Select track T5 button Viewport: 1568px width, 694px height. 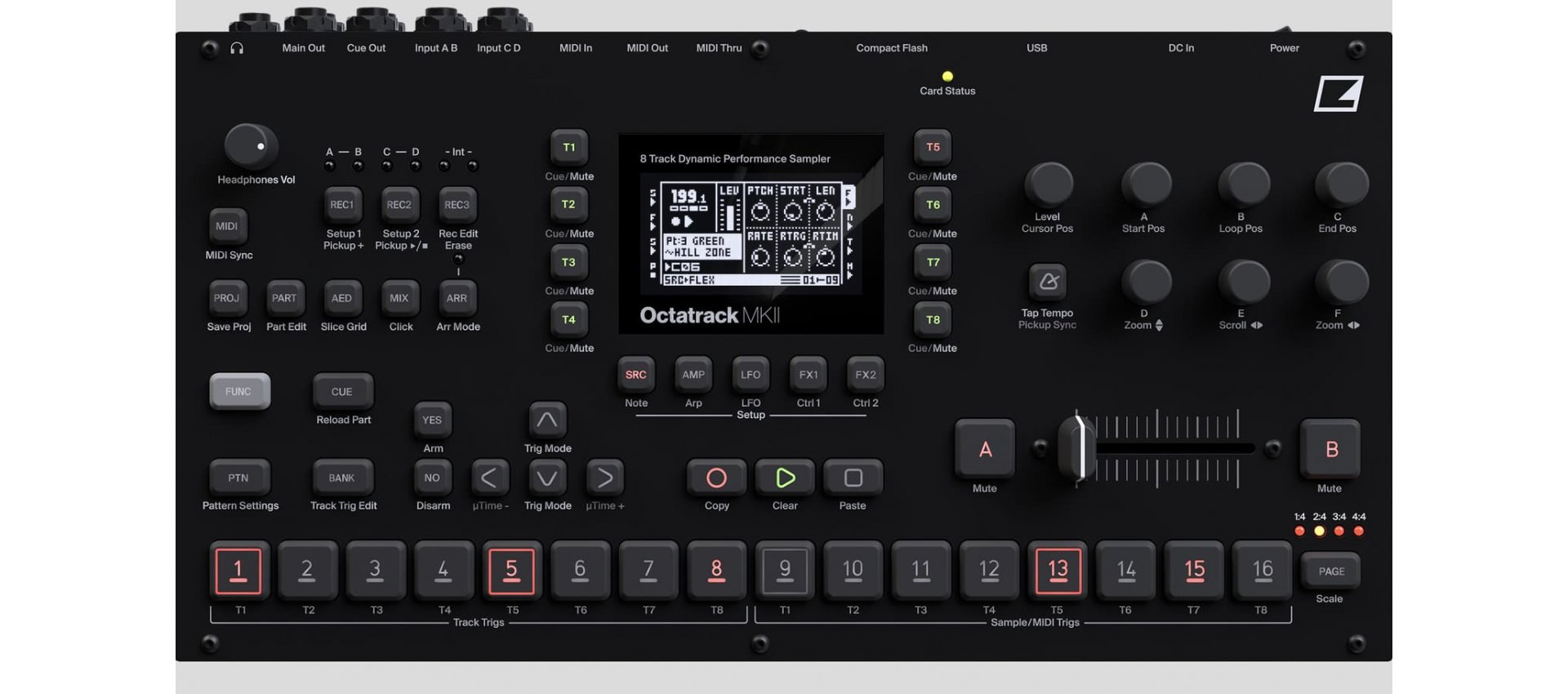pyautogui.click(x=933, y=148)
